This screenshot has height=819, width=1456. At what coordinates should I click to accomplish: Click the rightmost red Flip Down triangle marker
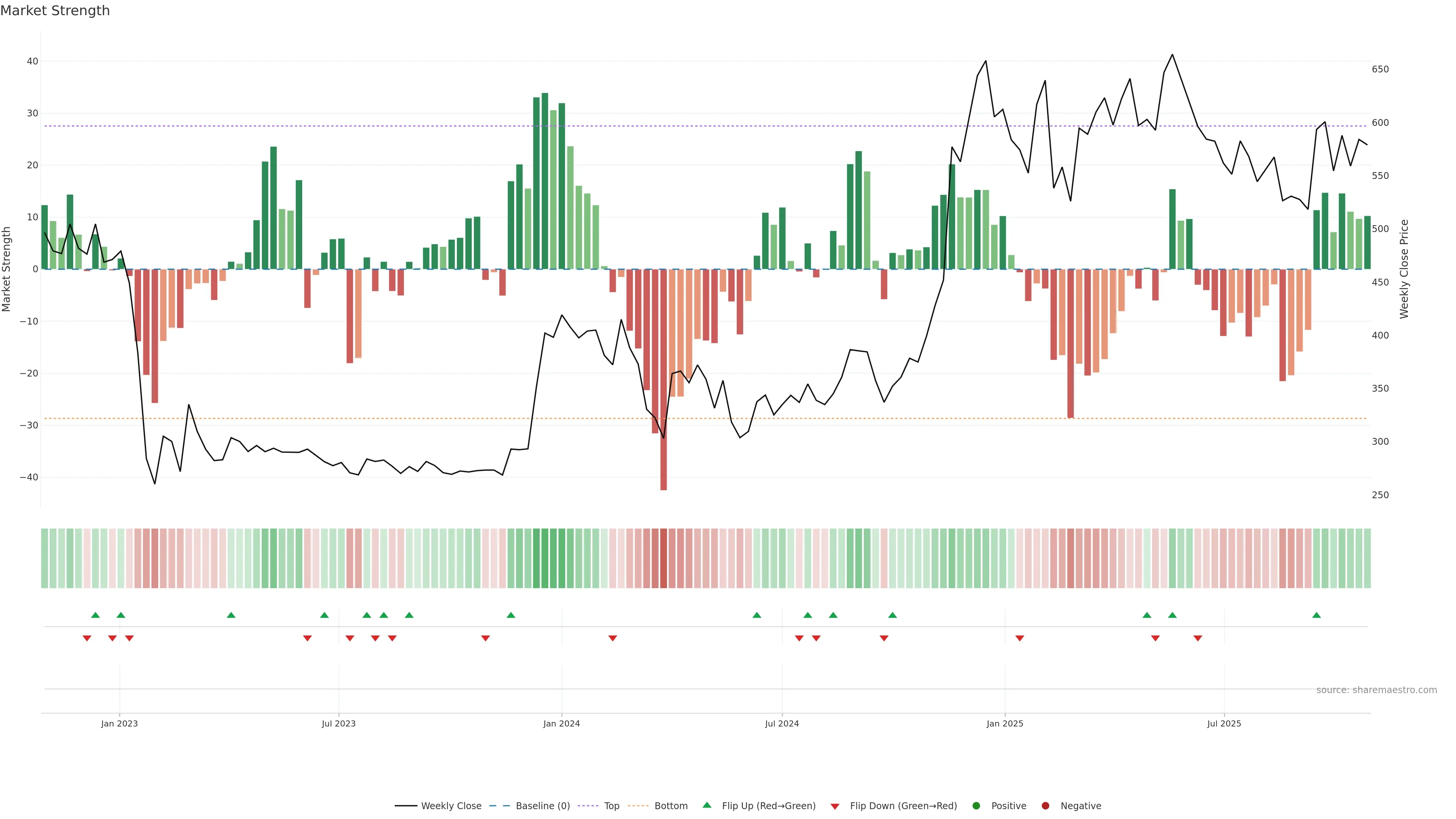[x=1198, y=638]
